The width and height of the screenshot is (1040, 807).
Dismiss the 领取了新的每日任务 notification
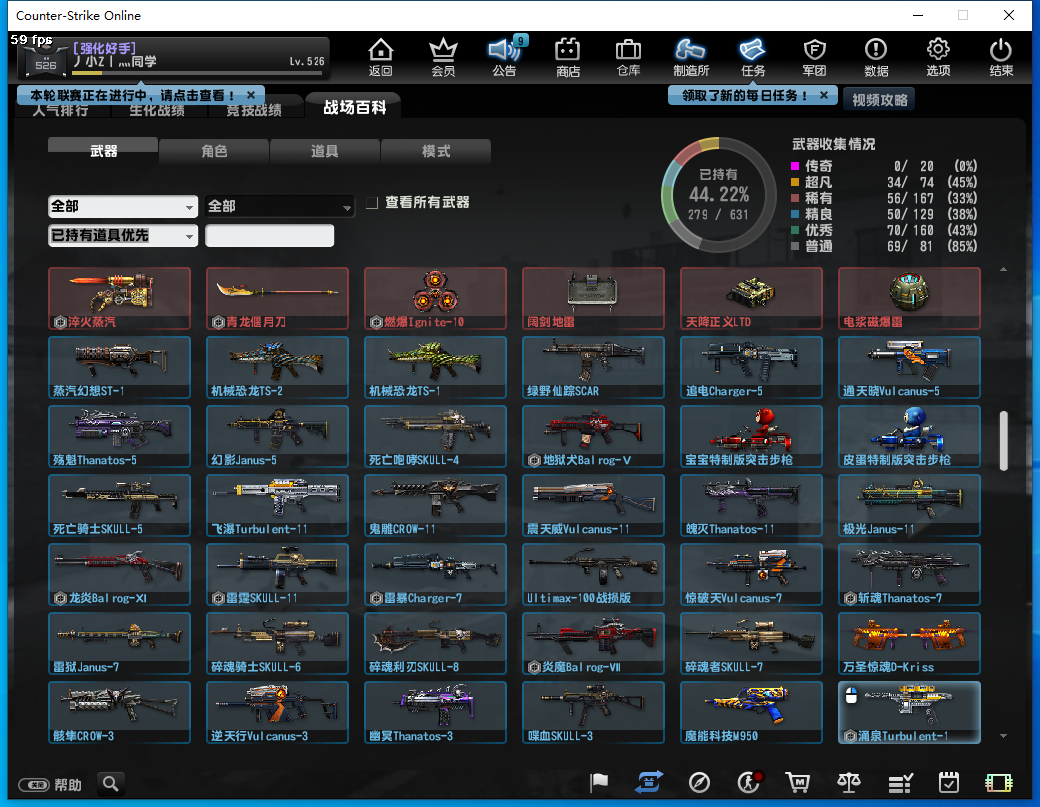823,95
